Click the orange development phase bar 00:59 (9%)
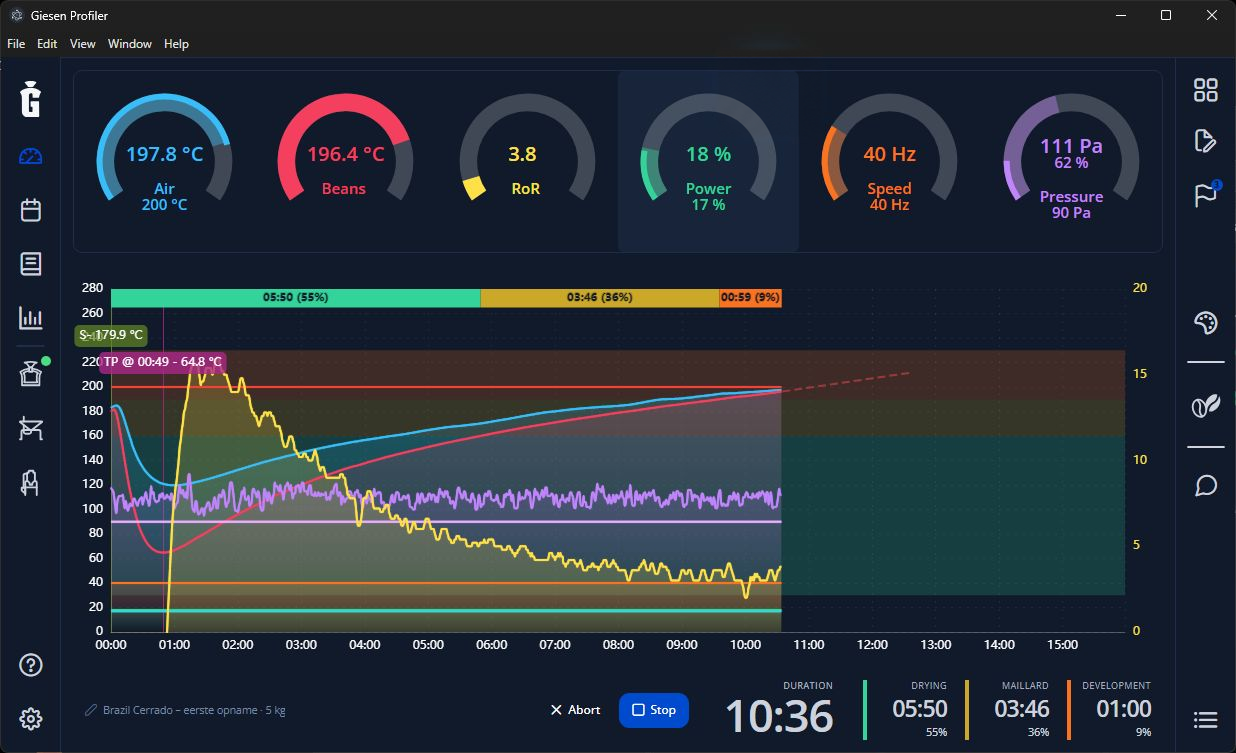The height and width of the screenshot is (753, 1236). click(x=750, y=297)
